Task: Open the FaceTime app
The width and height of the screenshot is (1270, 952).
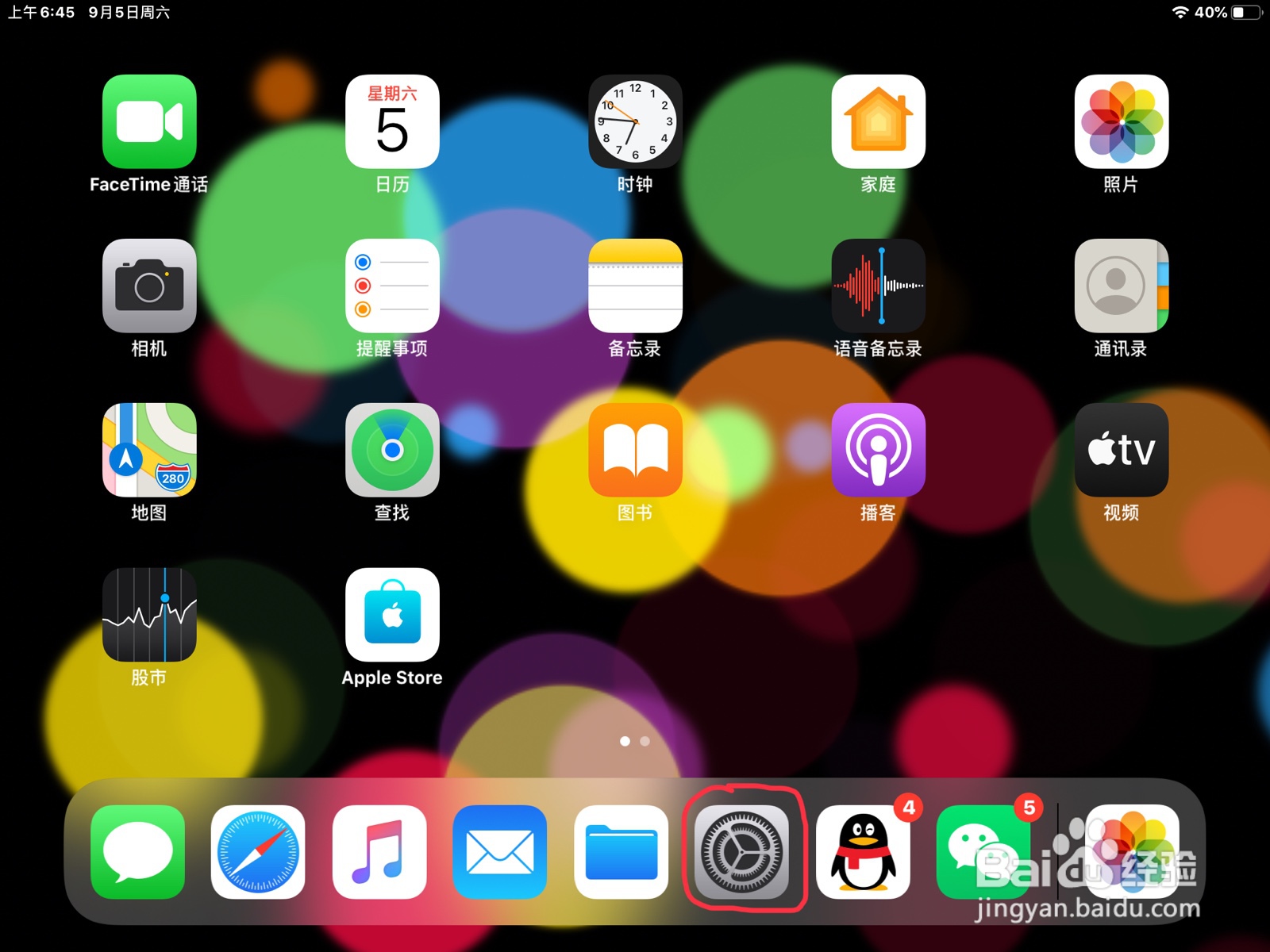Action: coord(149,121)
